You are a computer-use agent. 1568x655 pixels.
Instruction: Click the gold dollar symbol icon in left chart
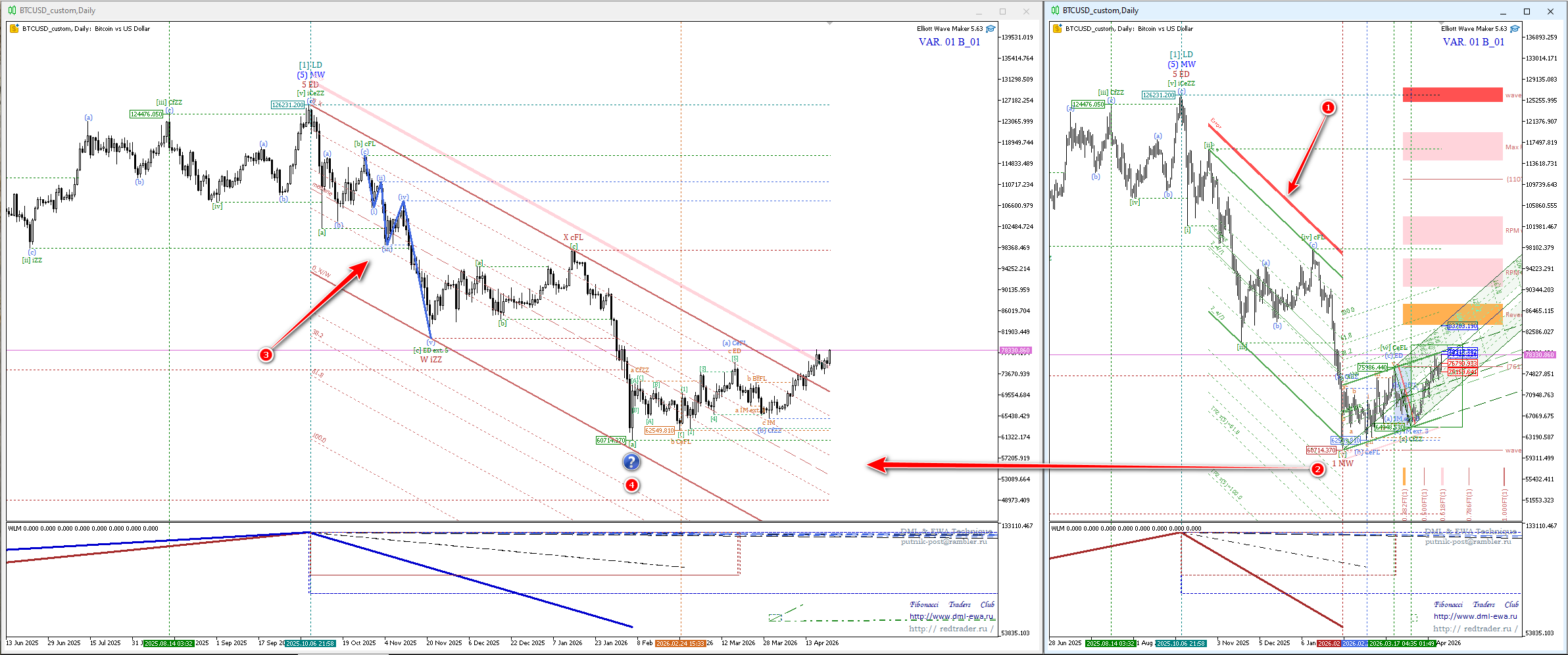14,29
